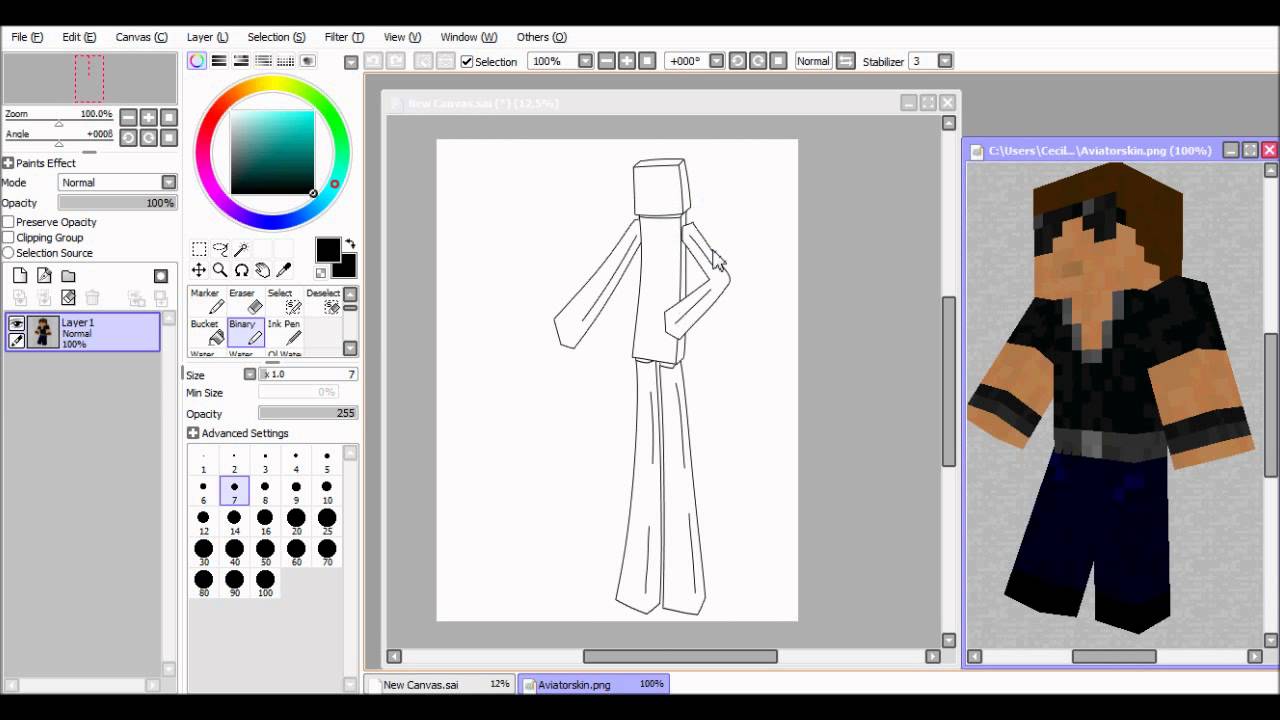1280x720 pixels.
Task: Select Layer 1 thumbnail
Action: click(x=43, y=332)
